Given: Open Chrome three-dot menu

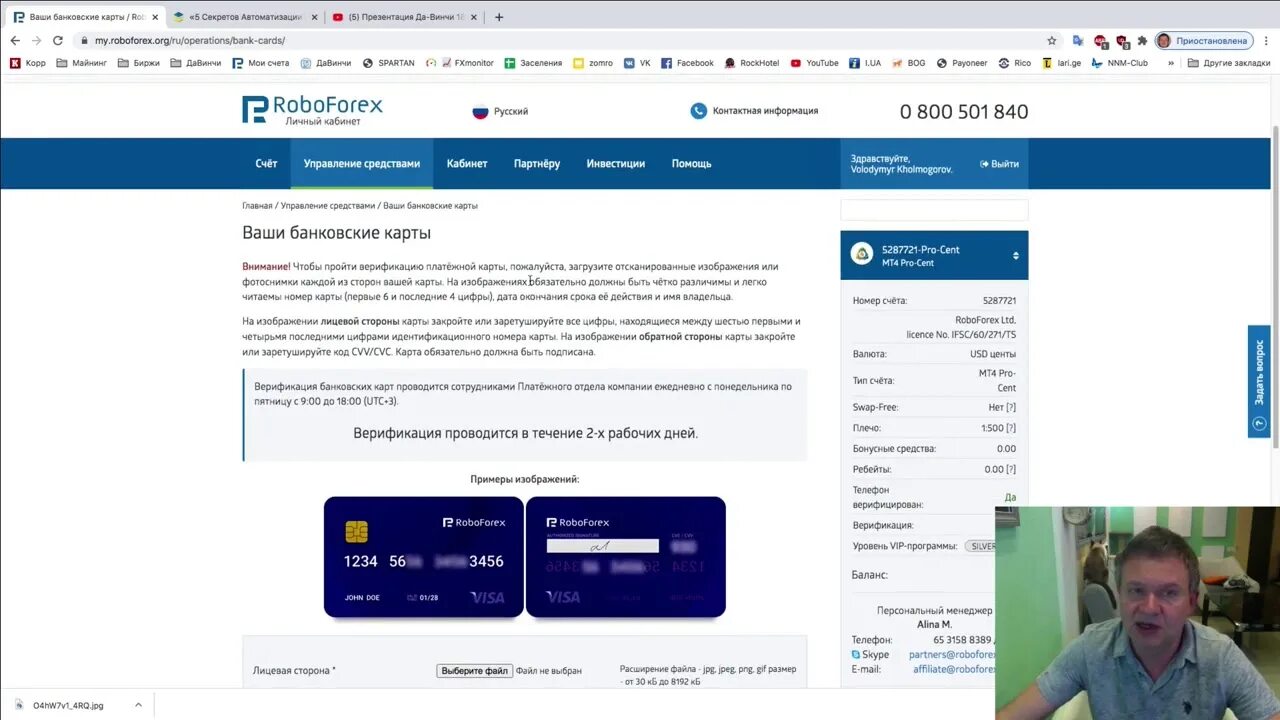Looking at the screenshot, I should point(1266,40).
